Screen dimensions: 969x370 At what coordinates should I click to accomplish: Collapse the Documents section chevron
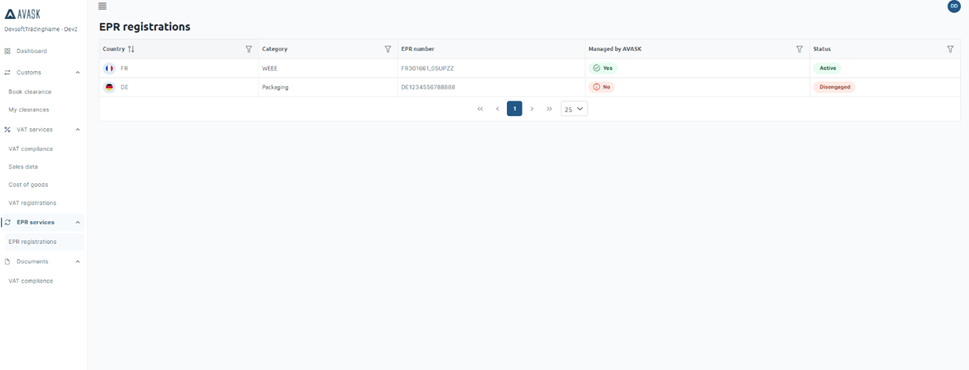click(x=77, y=261)
